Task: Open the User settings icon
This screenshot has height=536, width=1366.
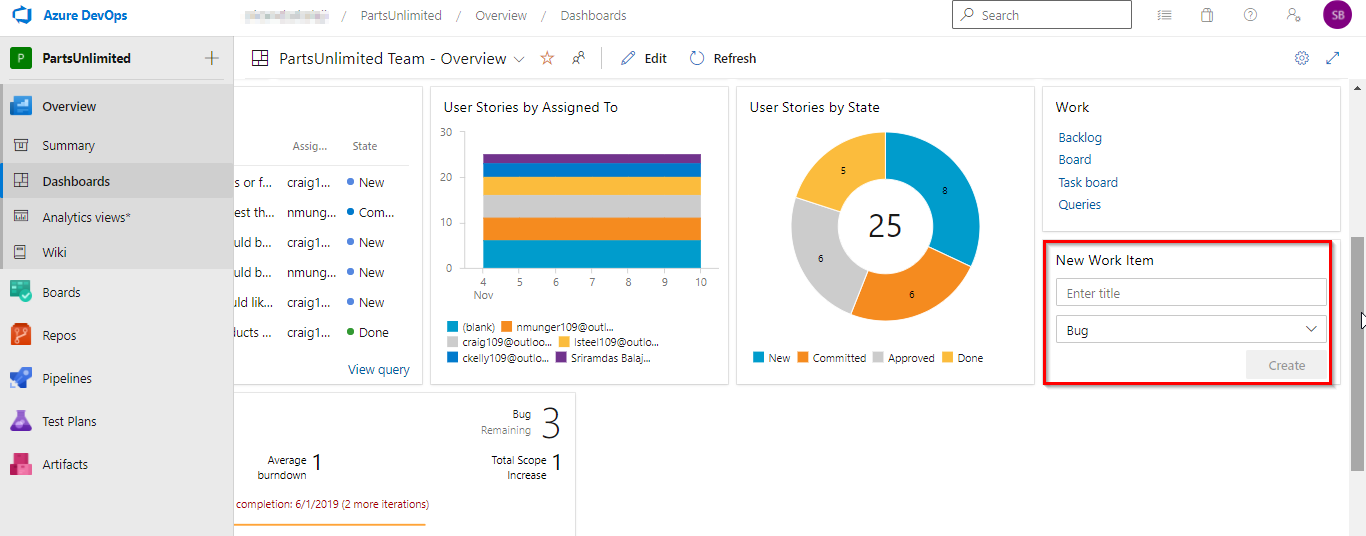Action: 1293,15
